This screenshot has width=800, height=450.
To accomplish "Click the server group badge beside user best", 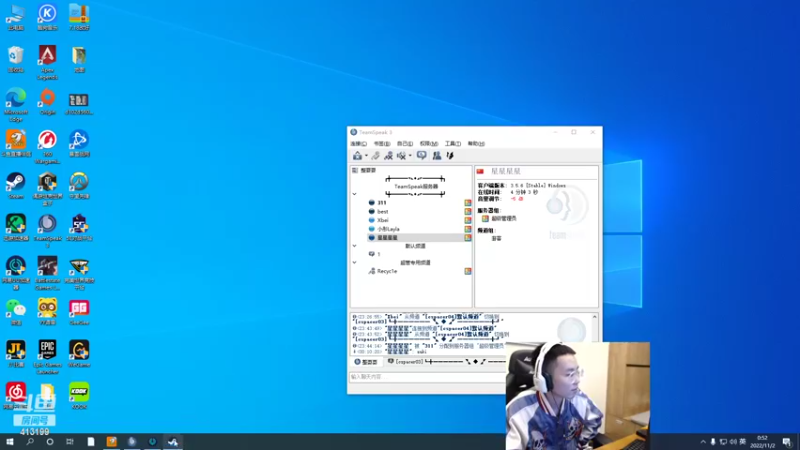I will (468, 211).
